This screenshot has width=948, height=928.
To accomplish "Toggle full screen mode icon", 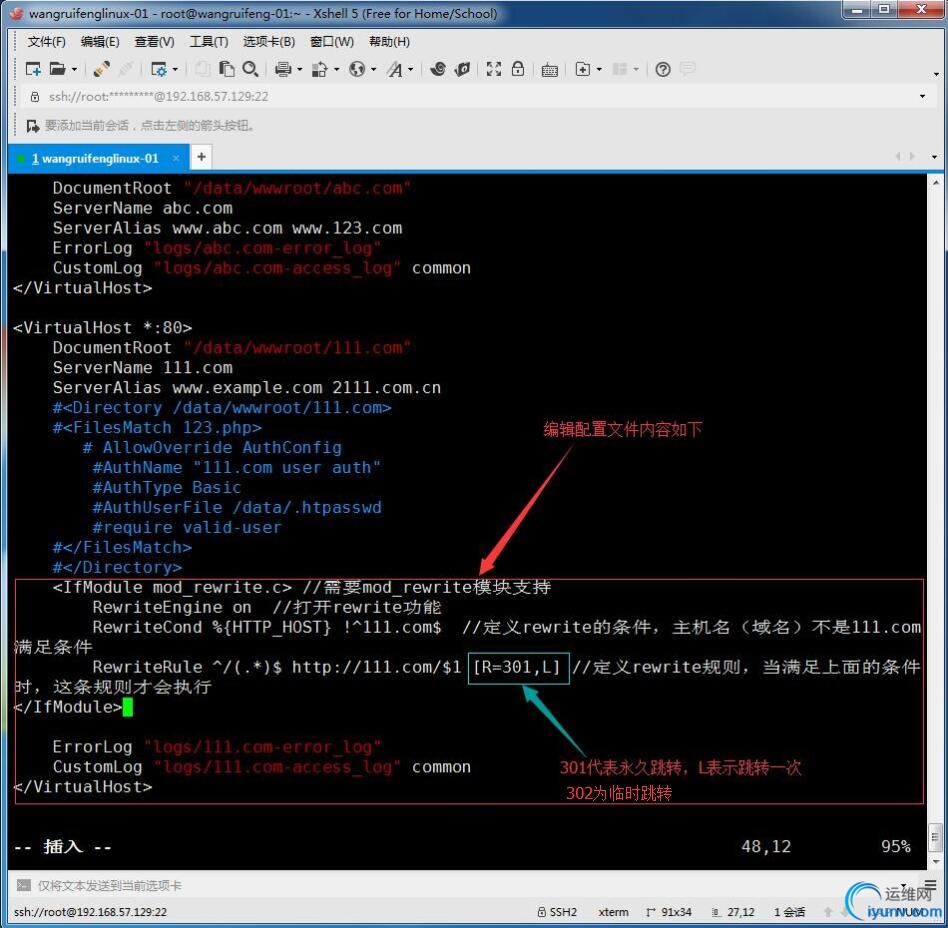I will pyautogui.click(x=493, y=69).
